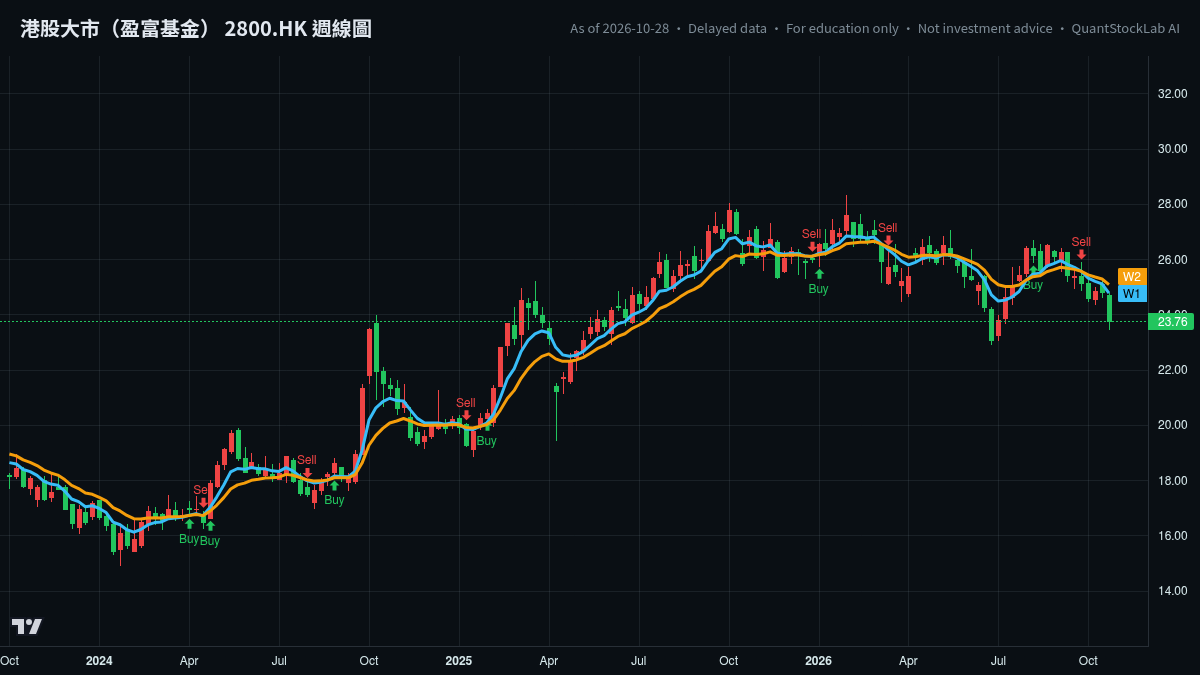Select the Sell marker of March 2026
Viewport: 1200px width, 675px height.
888,233
